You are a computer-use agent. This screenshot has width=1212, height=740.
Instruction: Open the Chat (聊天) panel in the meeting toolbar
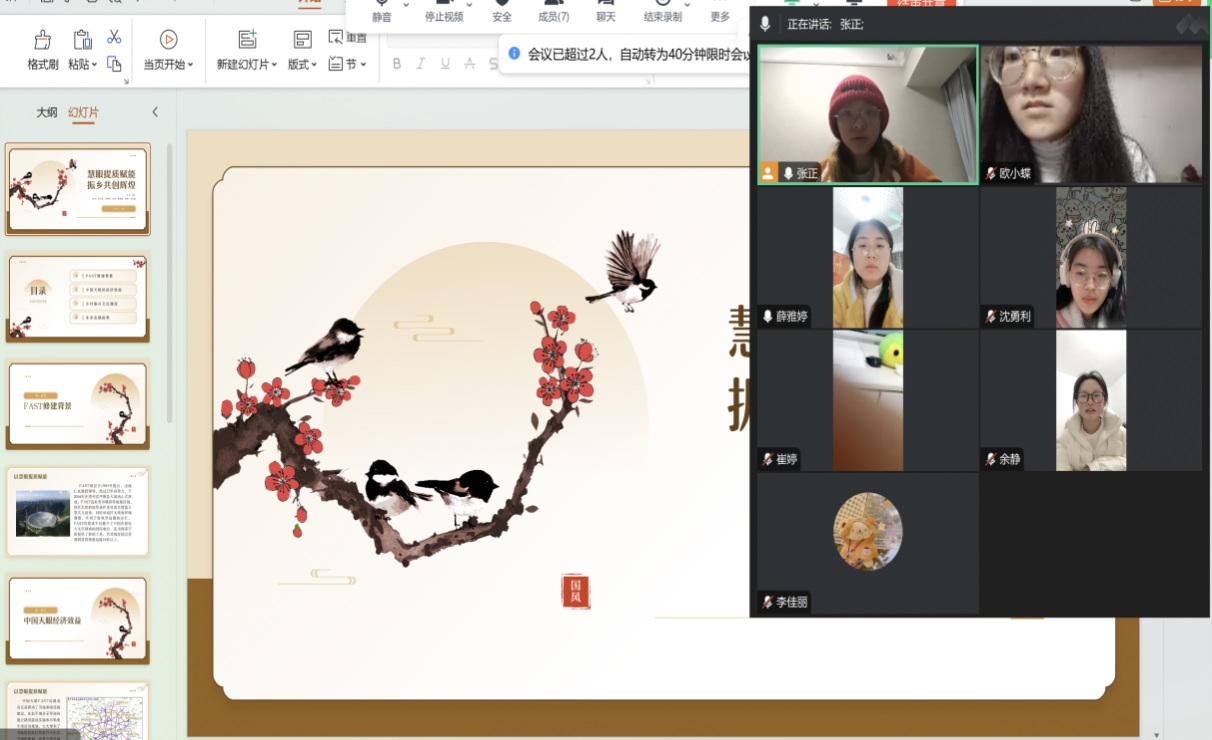[x=606, y=12]
